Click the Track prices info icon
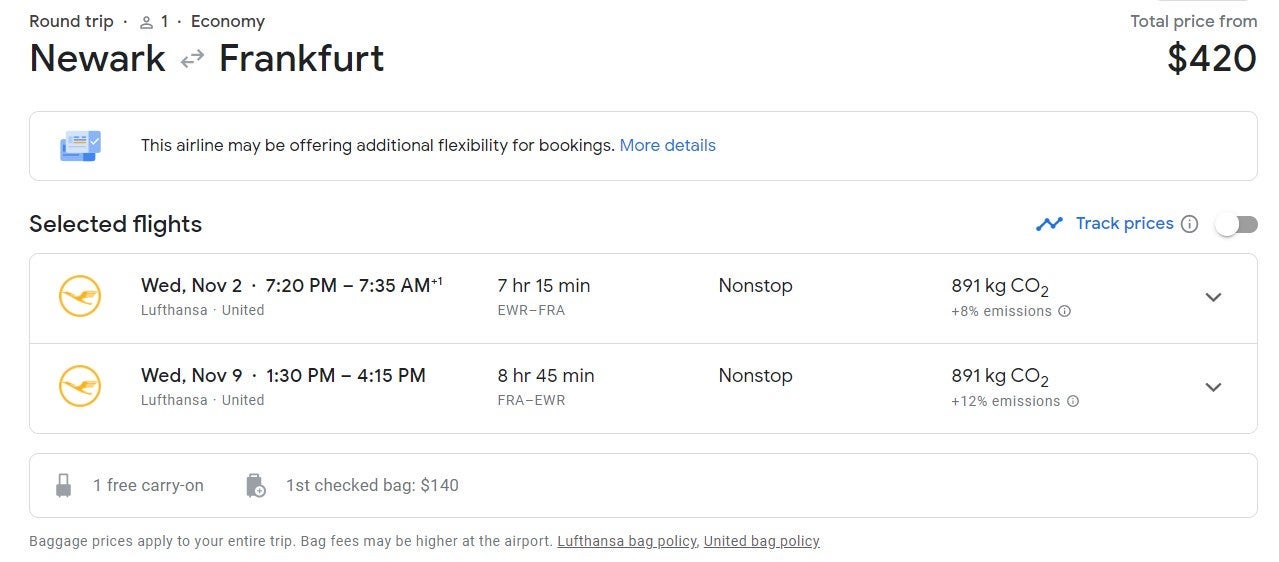Viewport: 1279px width, 562px height. point(1189,224)
